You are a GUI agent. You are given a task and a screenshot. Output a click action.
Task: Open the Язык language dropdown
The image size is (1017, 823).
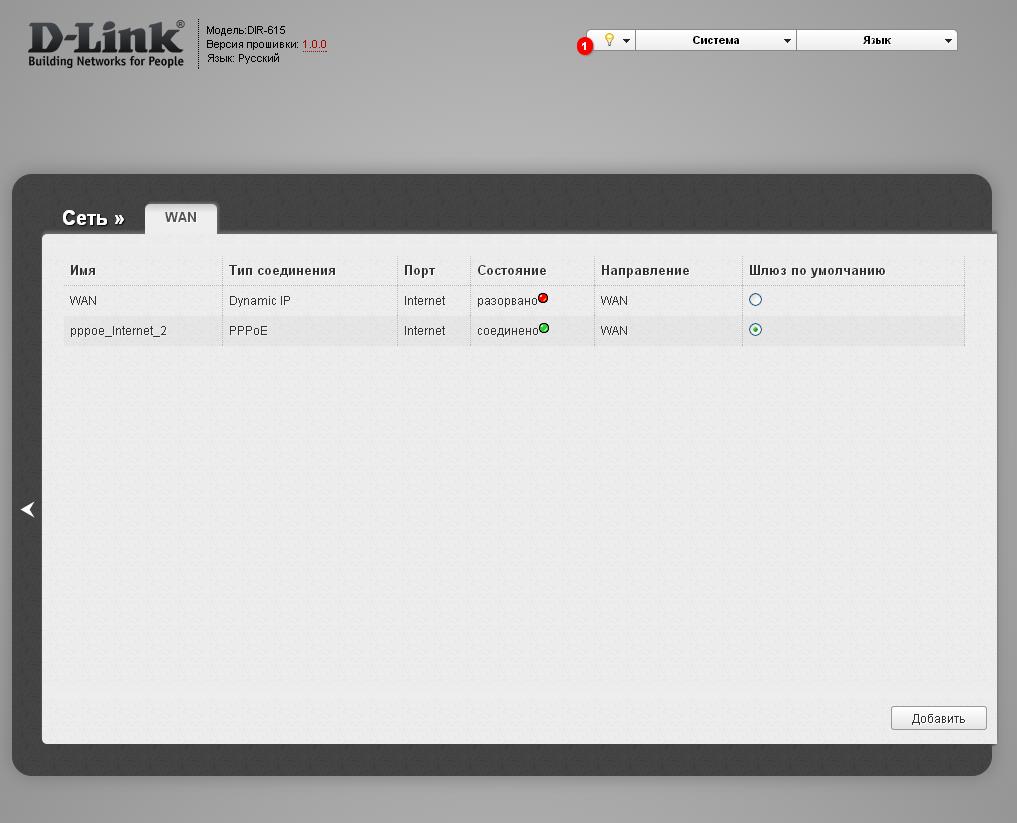coord(877,40)
